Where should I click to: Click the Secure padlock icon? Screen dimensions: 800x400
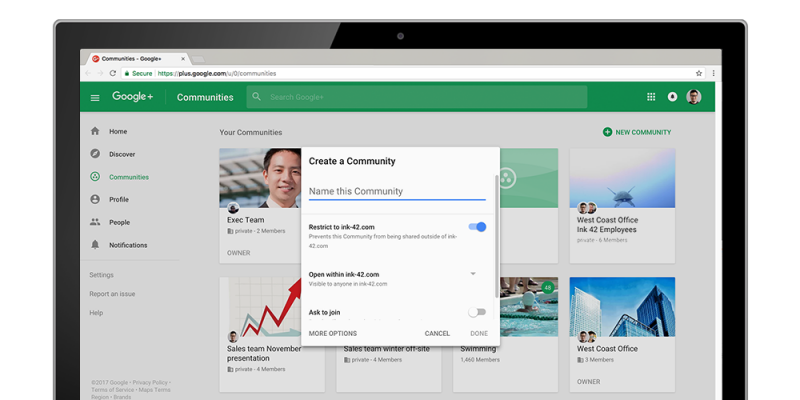127,73
